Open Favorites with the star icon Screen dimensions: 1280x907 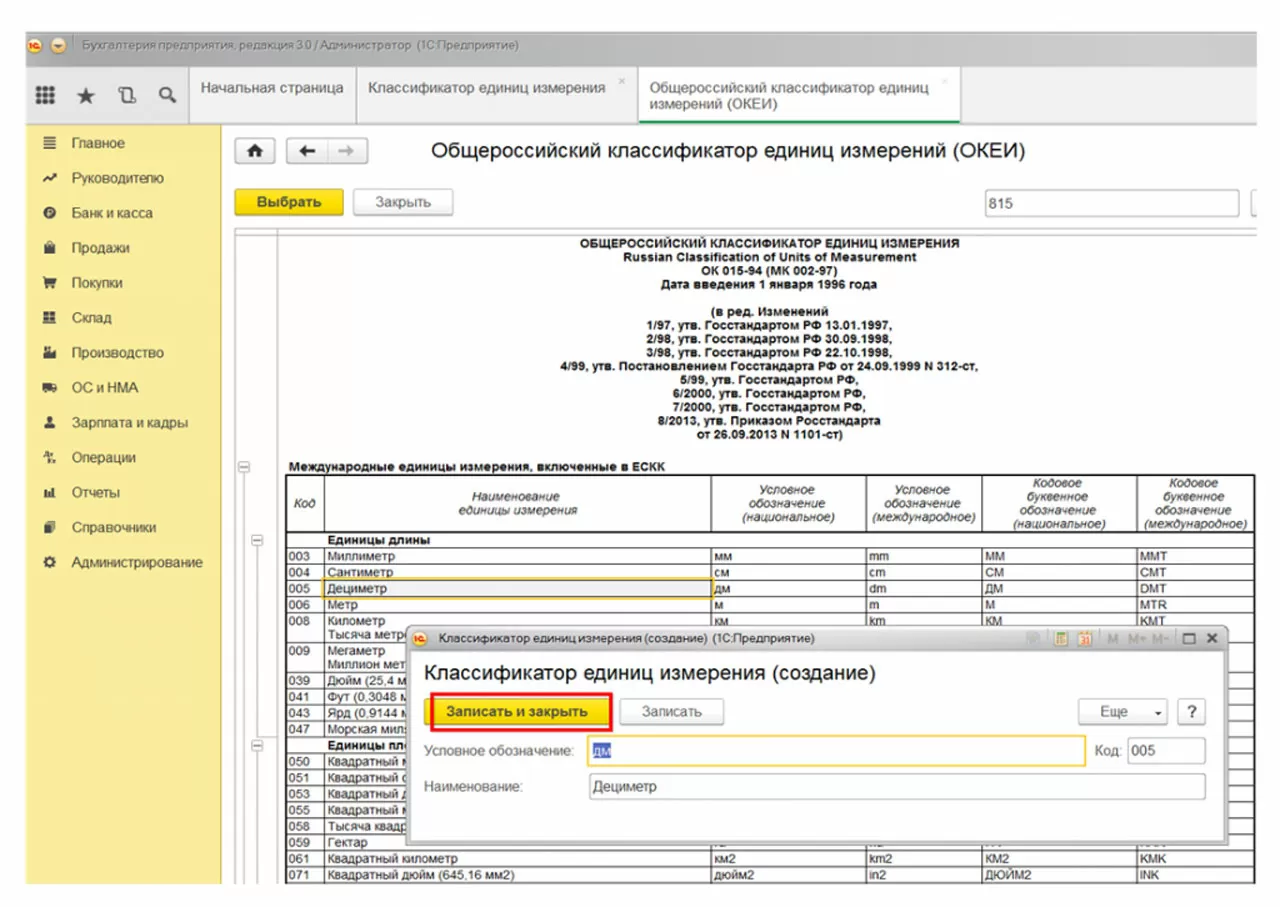(86, 95)
